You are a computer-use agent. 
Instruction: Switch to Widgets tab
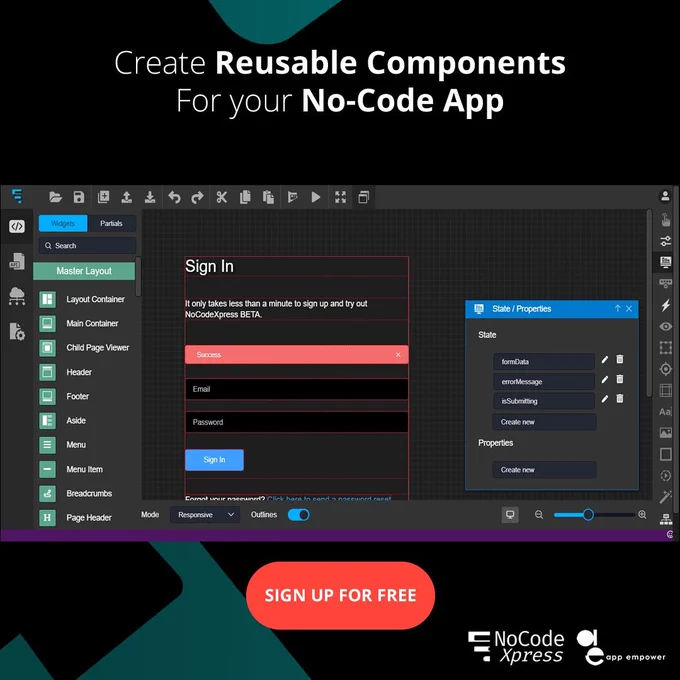[63, 223]
